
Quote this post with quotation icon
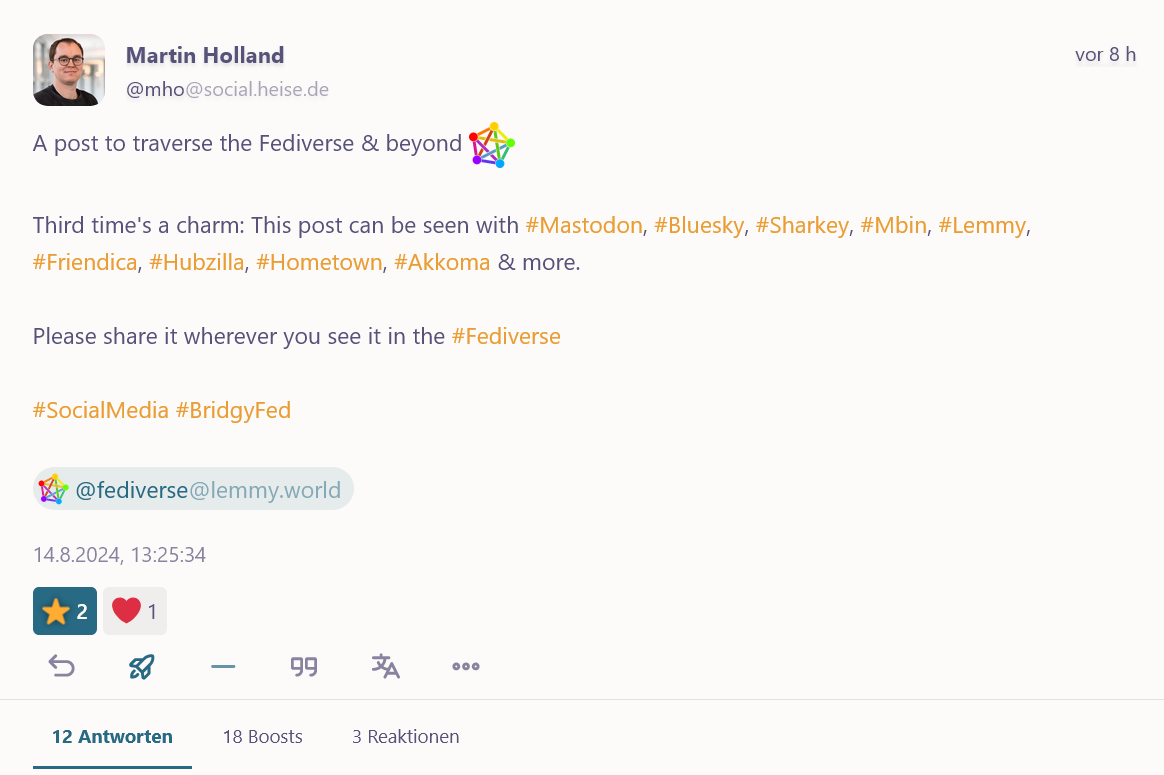(x=304, y=666)
